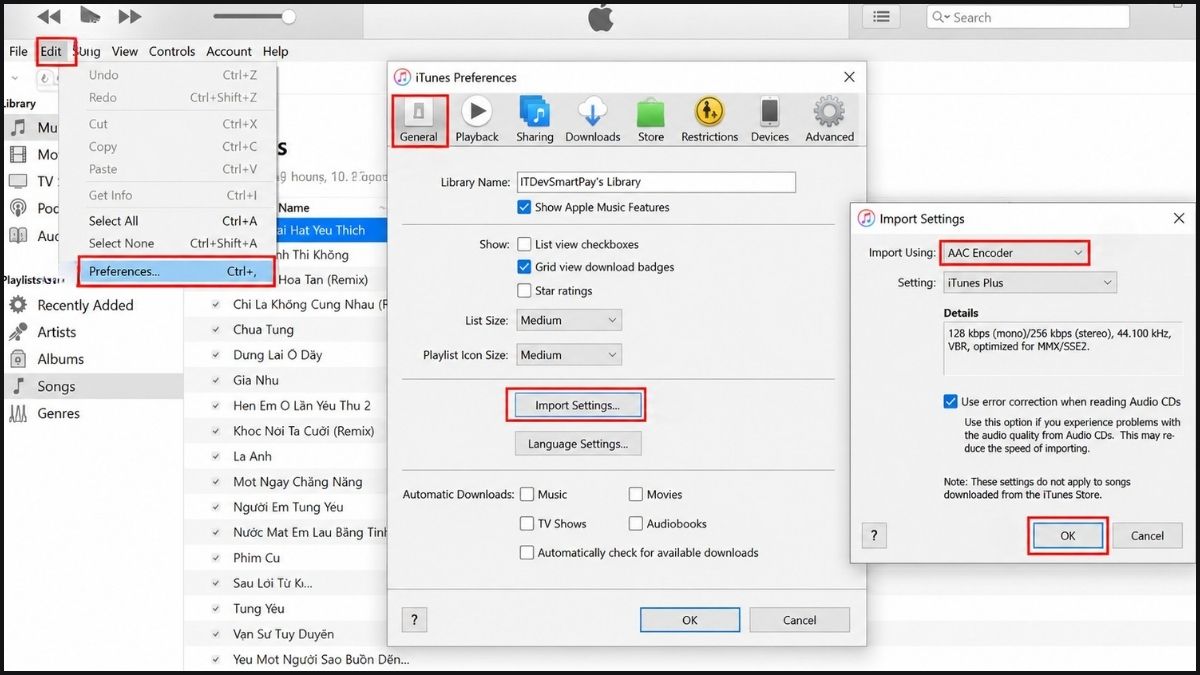Screen dimensions: 1200x675
Task: Select song Phim Cu in list
Action: (x=257, y=557)
